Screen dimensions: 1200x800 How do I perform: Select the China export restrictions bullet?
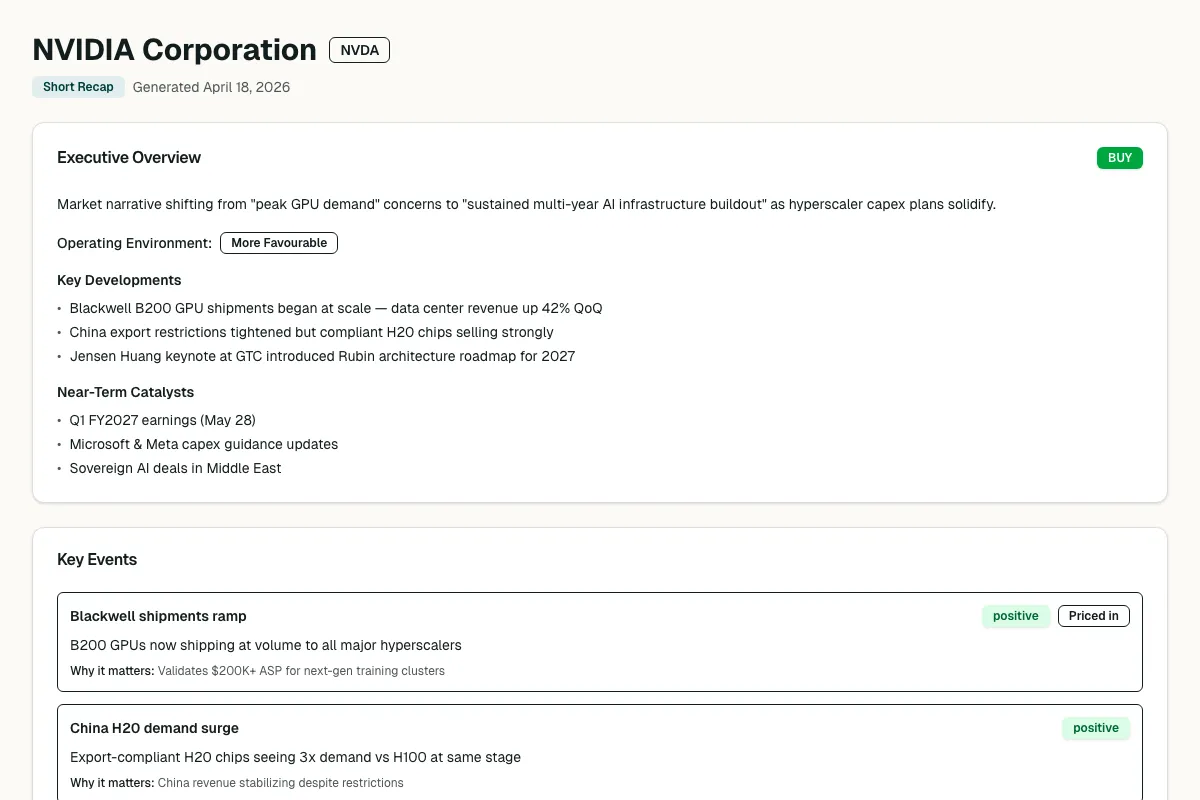(x=311, y=332)
